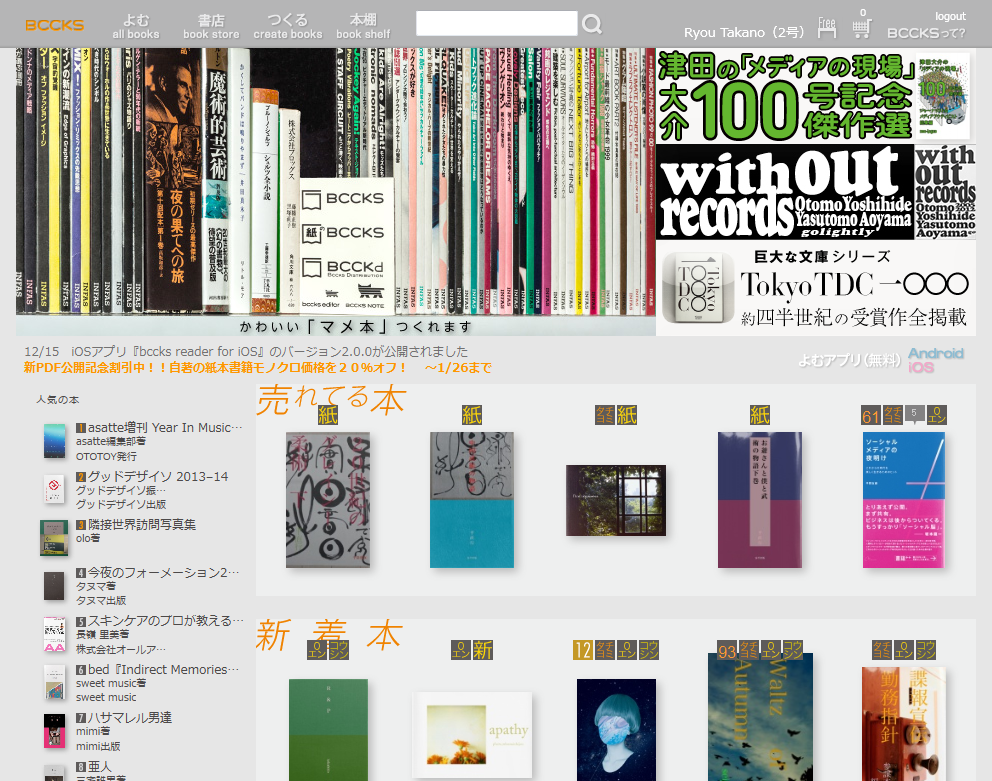Open Ryou Takano（2号） user profile

pos(744,32)
